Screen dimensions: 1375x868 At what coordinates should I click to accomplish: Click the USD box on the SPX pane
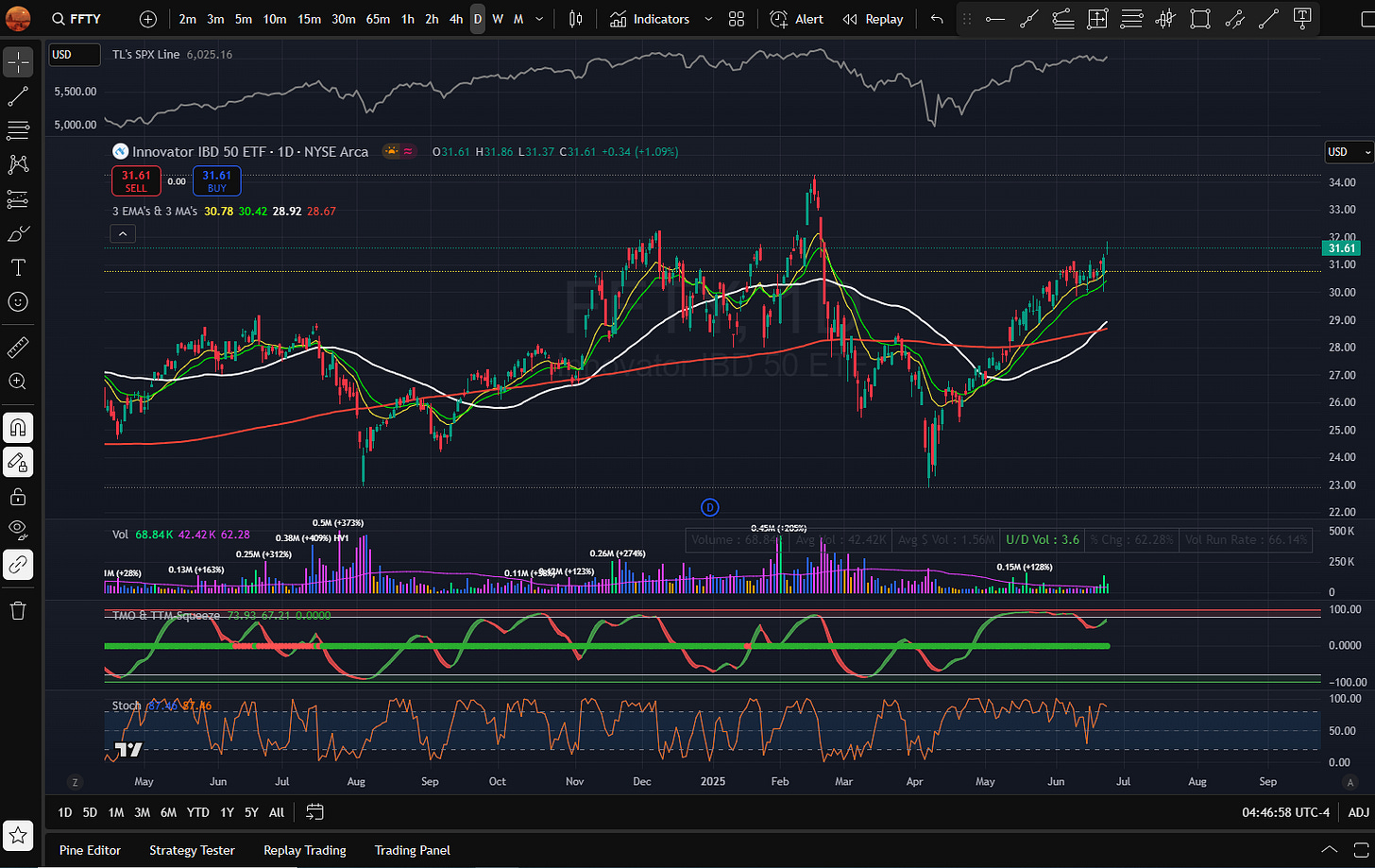pos(75,55)
